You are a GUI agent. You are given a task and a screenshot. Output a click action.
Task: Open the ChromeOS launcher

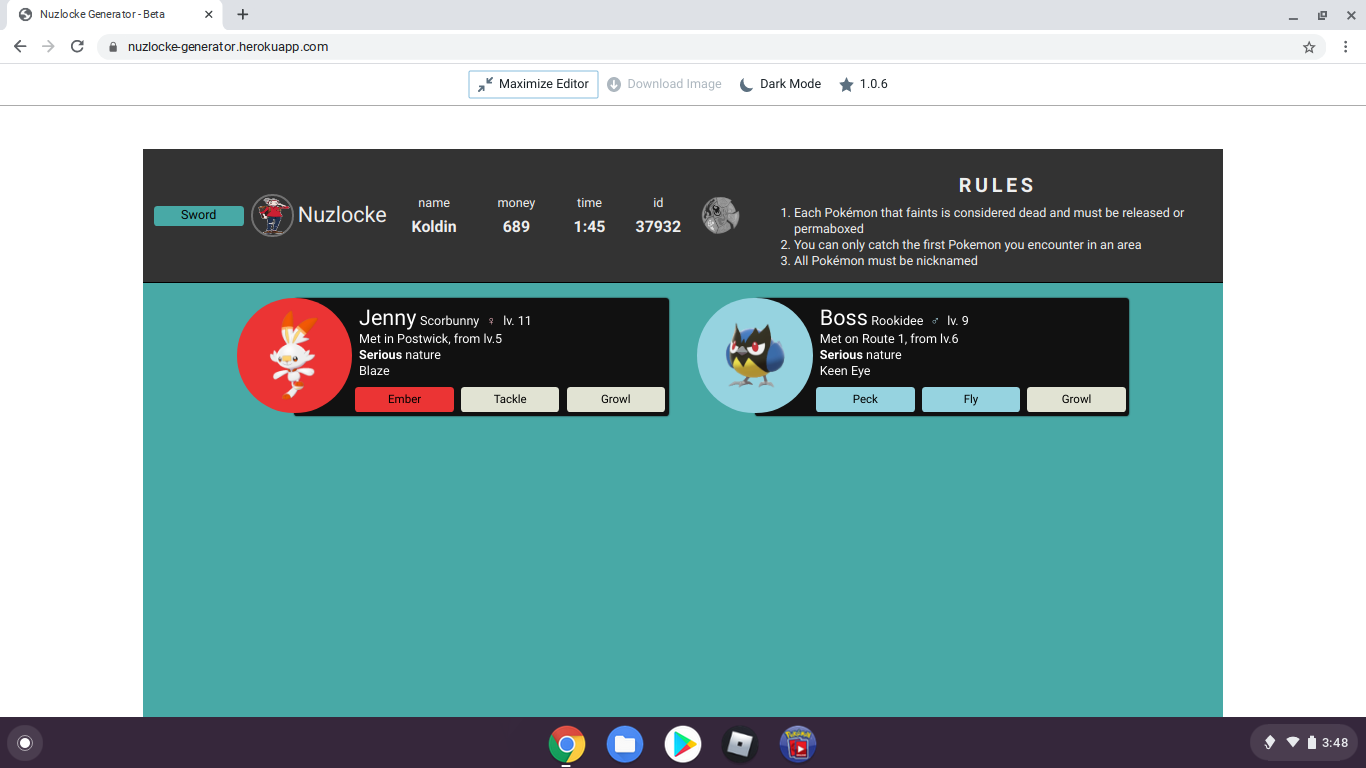tap(25, 743)
